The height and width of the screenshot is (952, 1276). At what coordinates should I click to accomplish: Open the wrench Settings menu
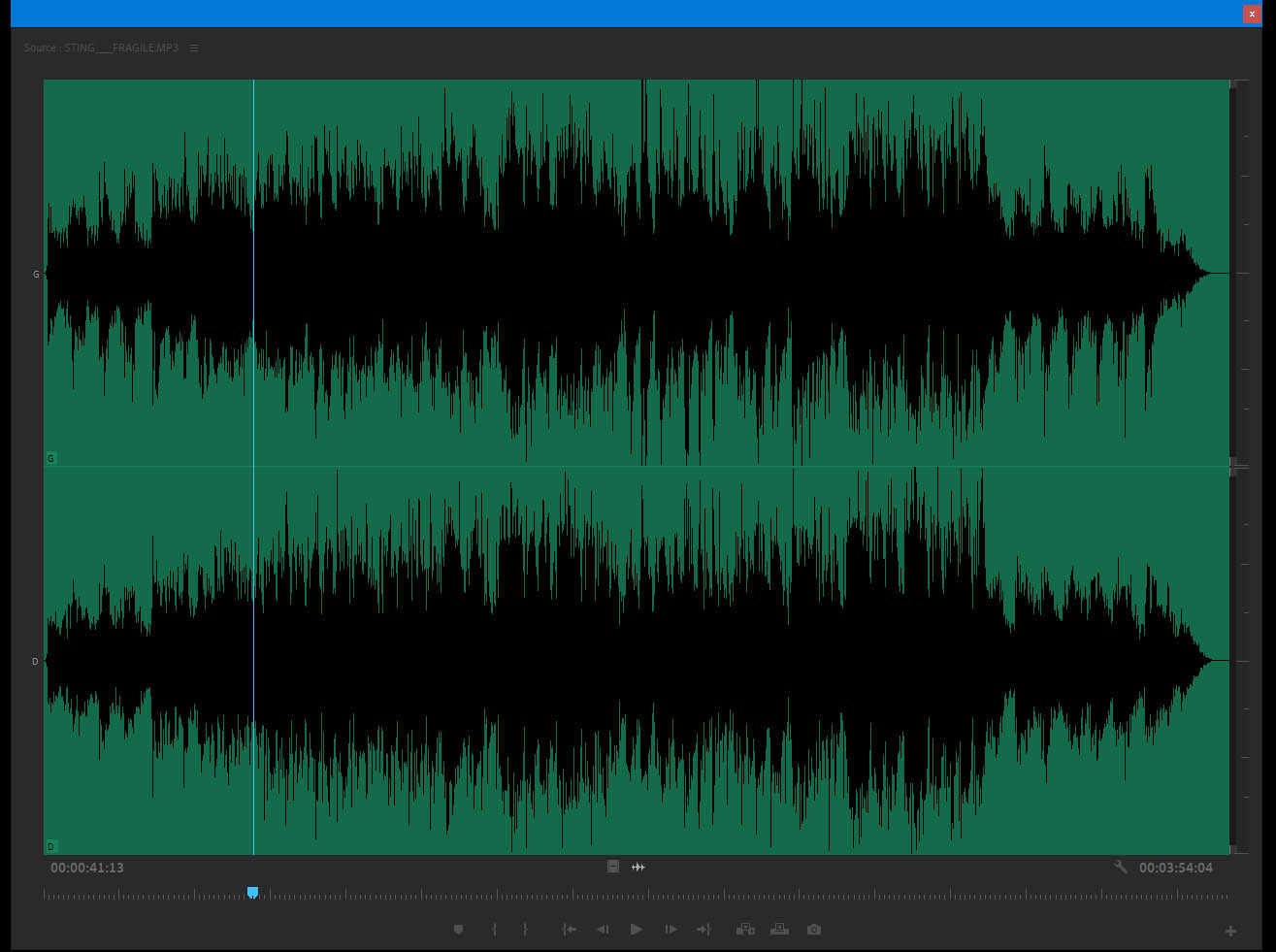click(x=1121, y=868)
